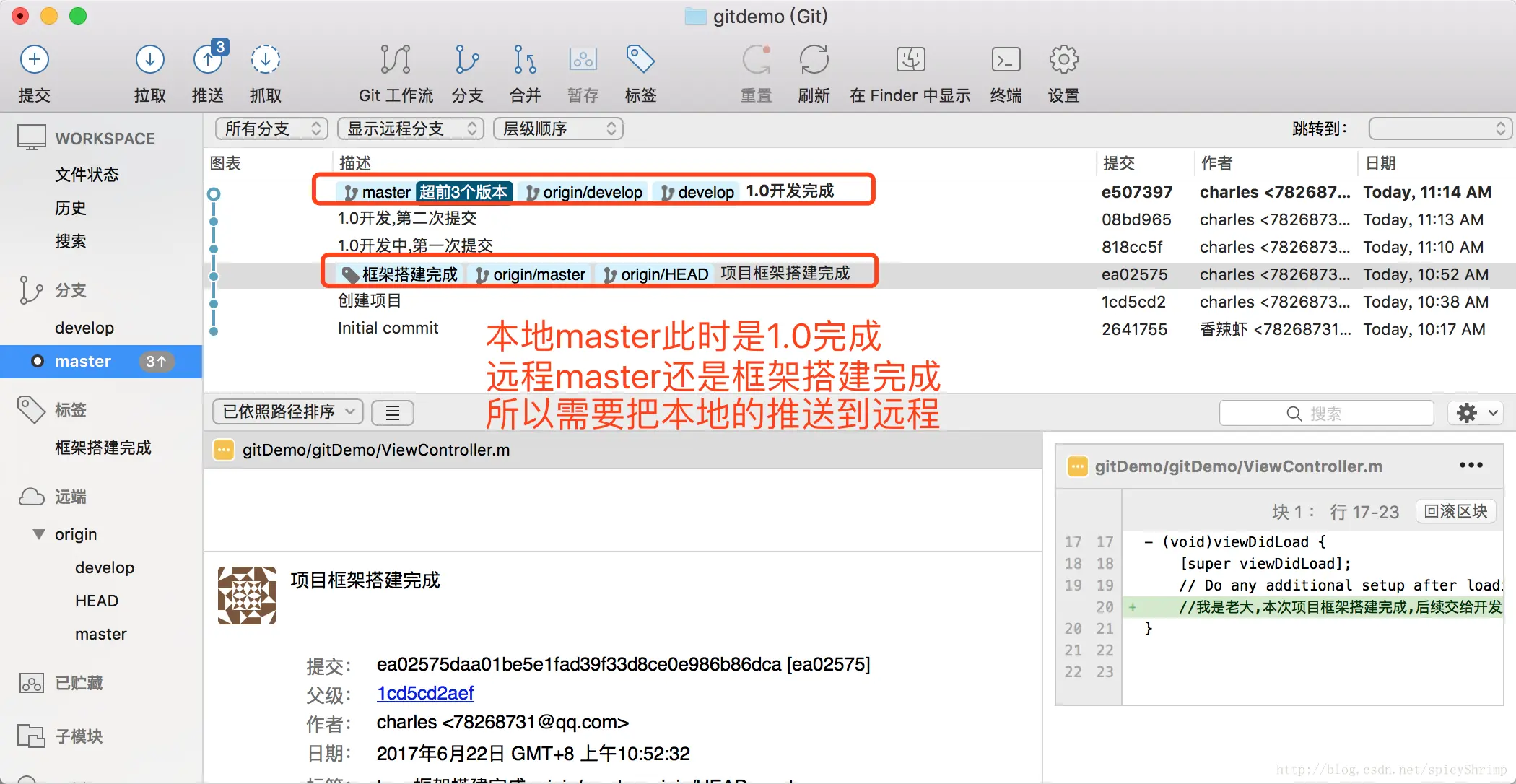The height and width of the screenshot is (784, 1516).
Task: Click the 抓取 fetch icon
Action: coord(265,59)
